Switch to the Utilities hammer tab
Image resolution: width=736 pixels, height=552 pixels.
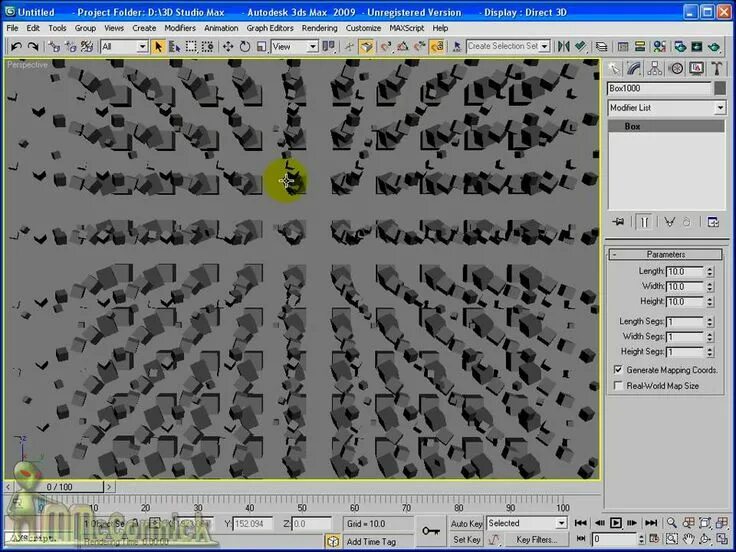(x=716, y=69)
